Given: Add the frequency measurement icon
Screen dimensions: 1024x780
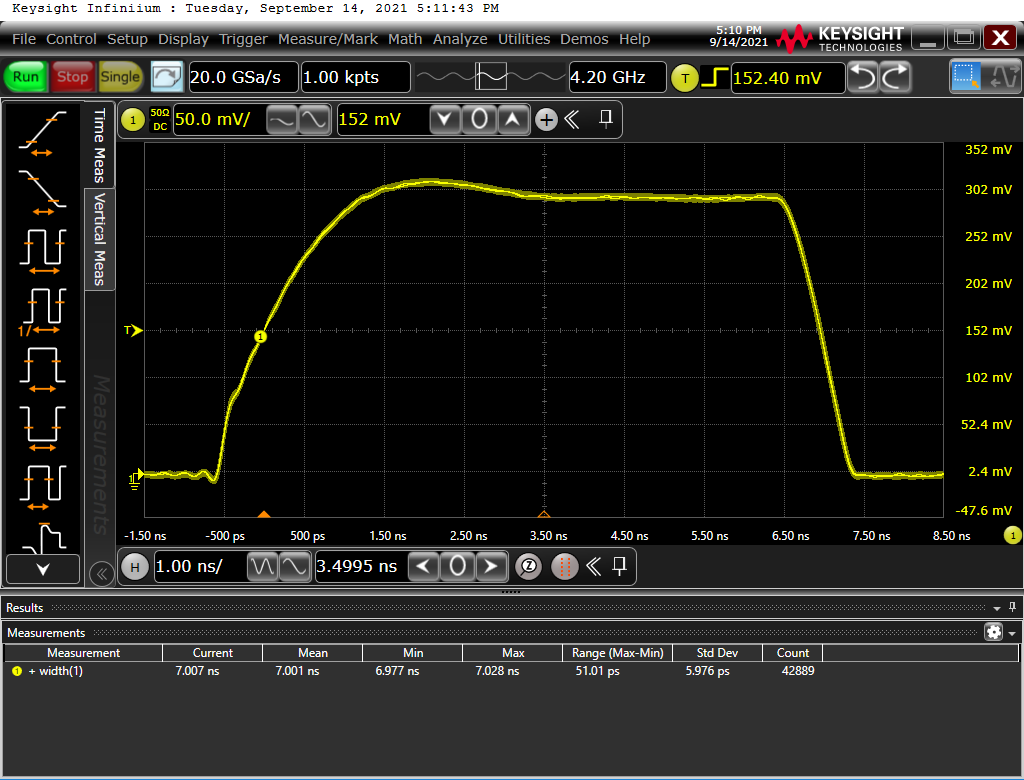Looking at the screenshot, I should [x=42, y=309].
